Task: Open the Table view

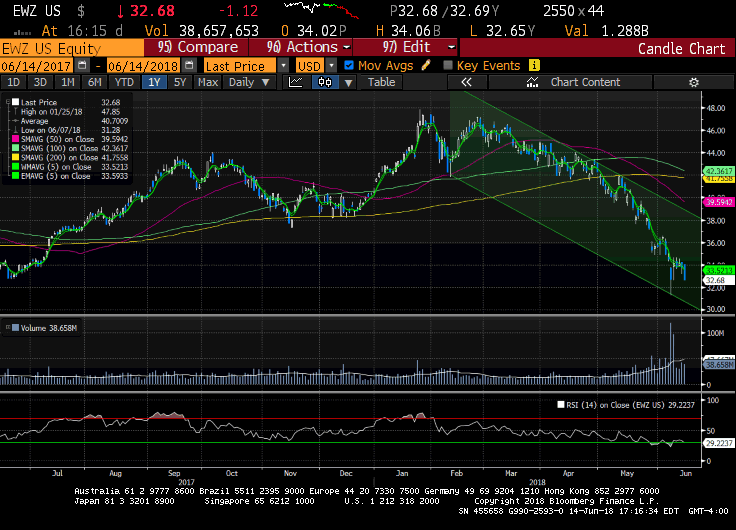Action: (381, 82)
